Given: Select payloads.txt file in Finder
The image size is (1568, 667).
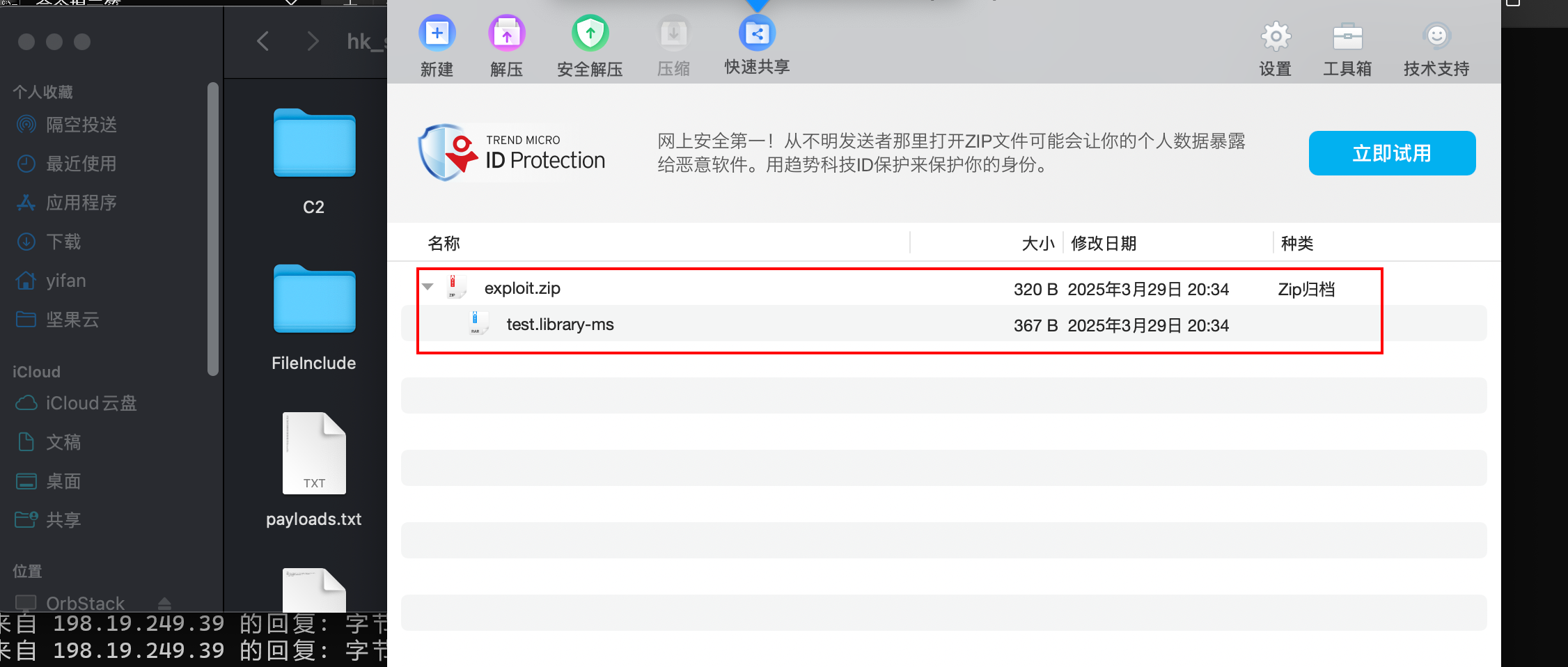Looking at the screenshot, I should [x=314, y=470].
